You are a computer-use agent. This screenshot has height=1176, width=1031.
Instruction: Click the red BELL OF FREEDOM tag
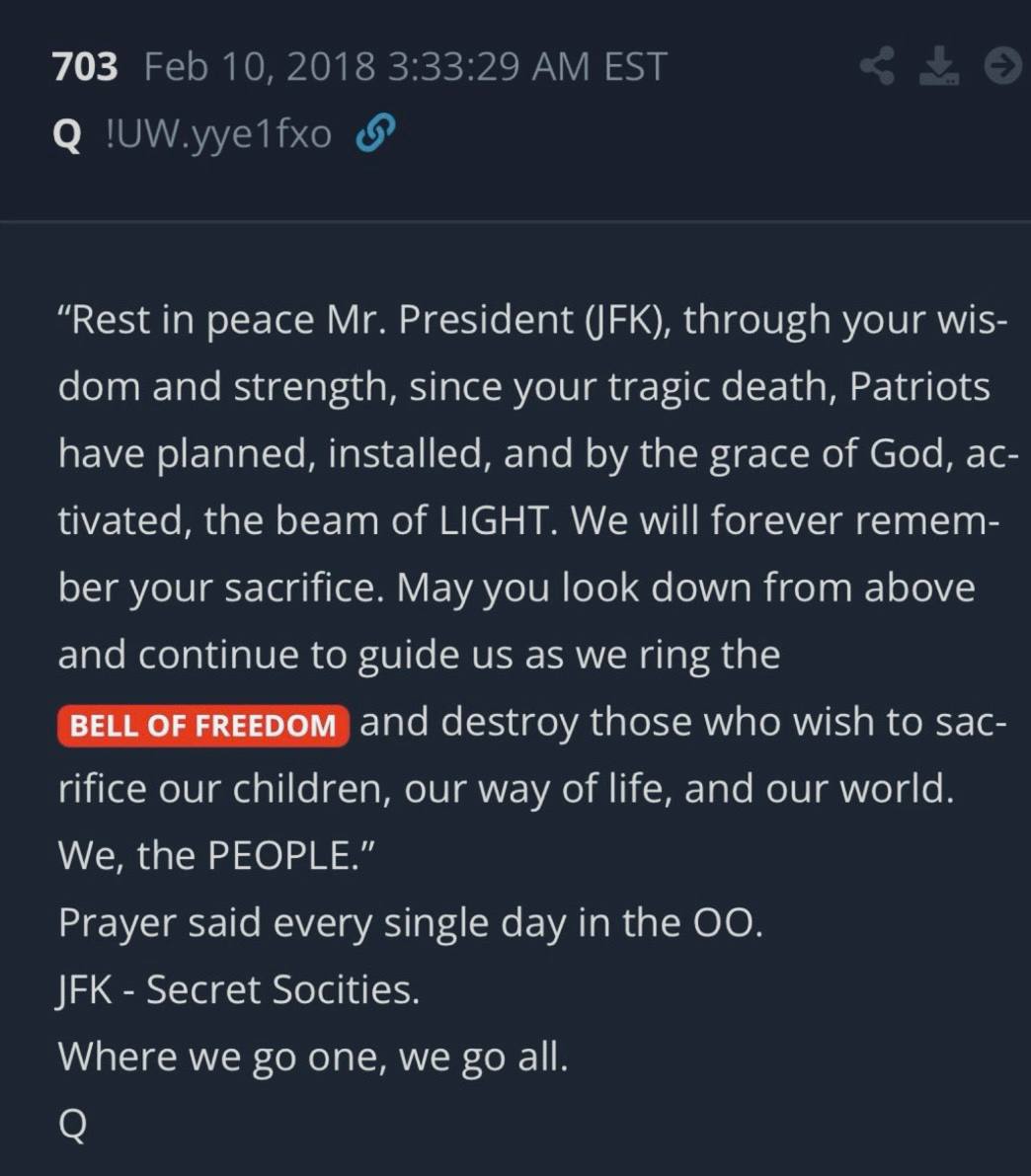click(x=203, y=726)
